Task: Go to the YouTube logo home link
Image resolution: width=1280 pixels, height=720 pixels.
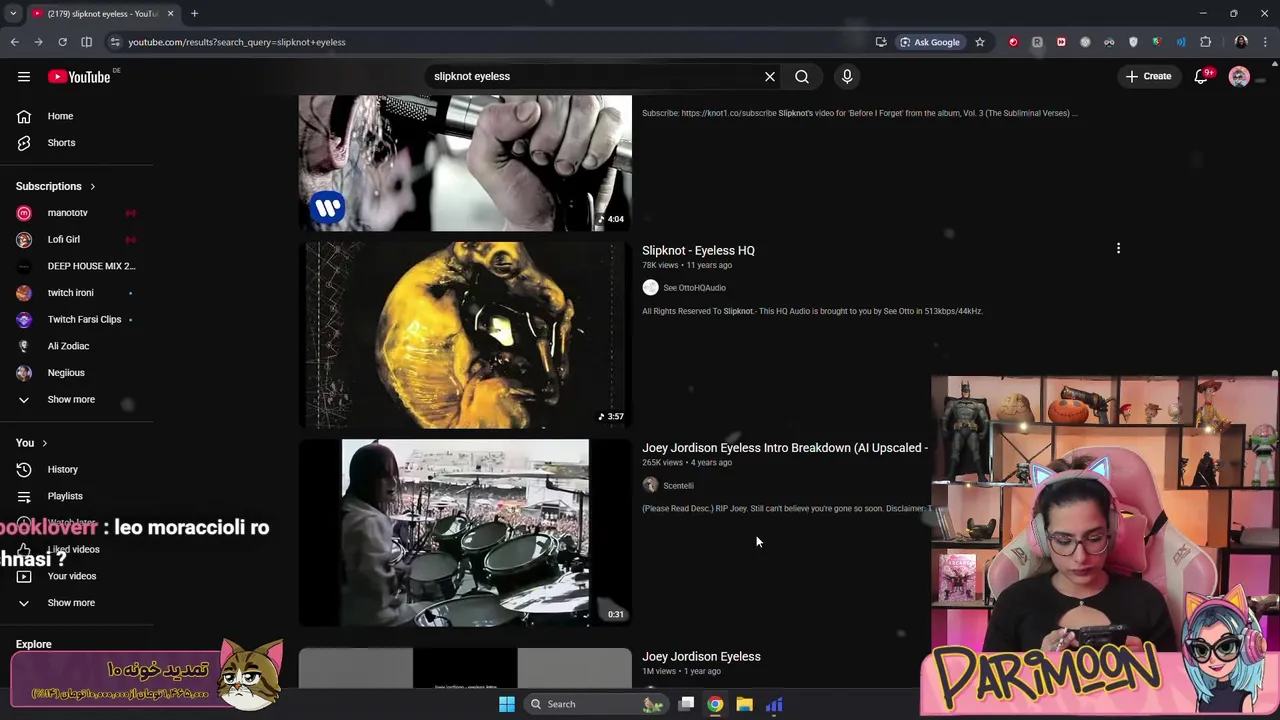Action: 79,77
